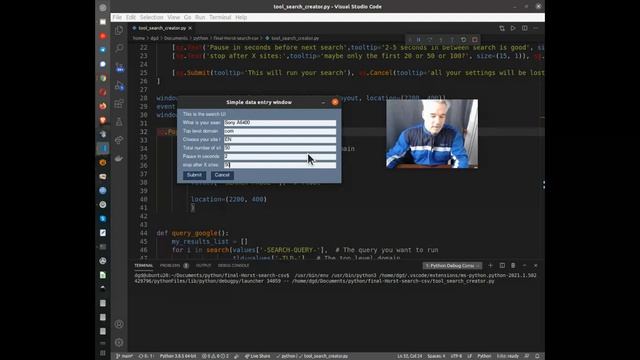
Task: Click the Top level domain input field
Action: tap(280, 131)
